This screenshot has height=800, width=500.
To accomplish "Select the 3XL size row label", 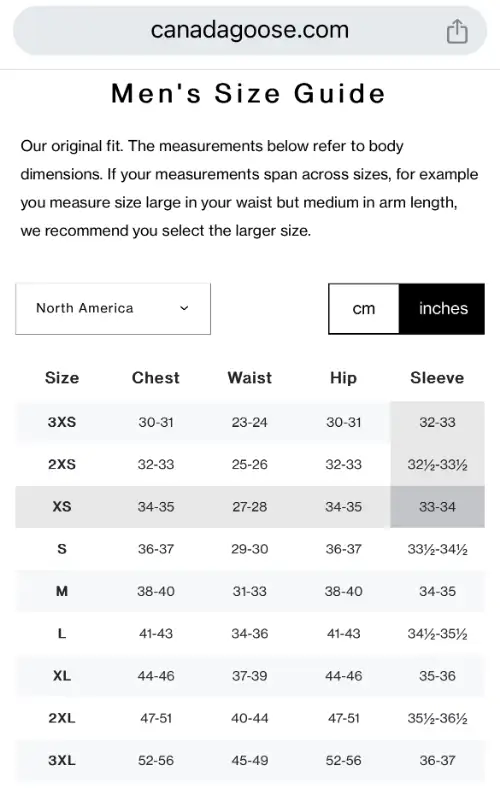I will [62, 760].
